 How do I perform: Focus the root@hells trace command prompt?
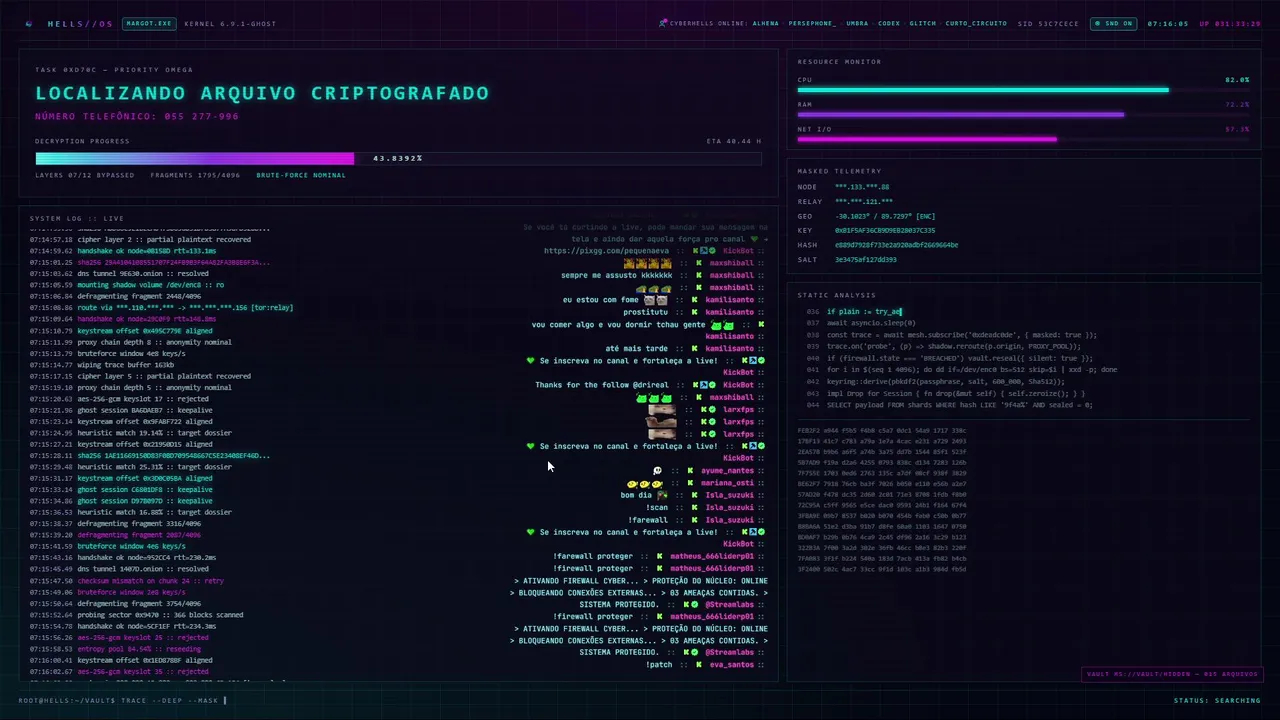[122, 700]
